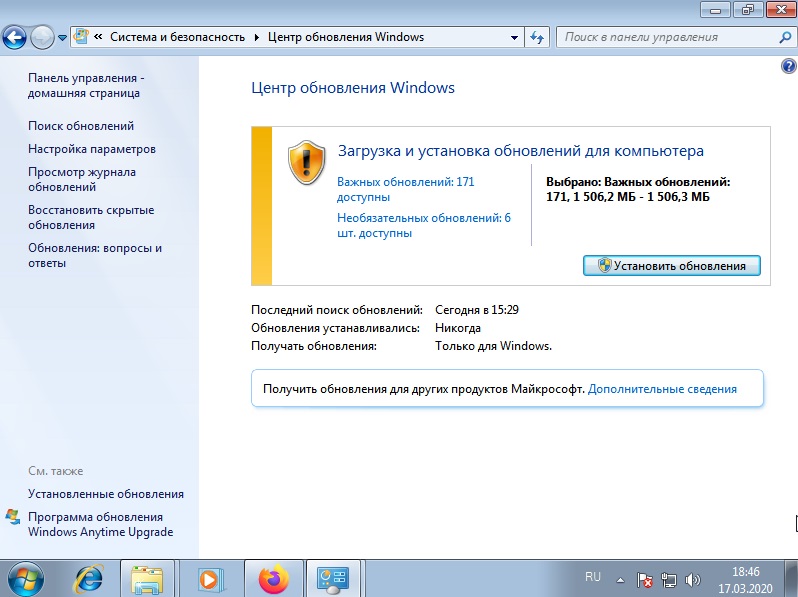Click the yellow warning shield icon
This screenshot has width=798, height=597.
click(306, 163)
